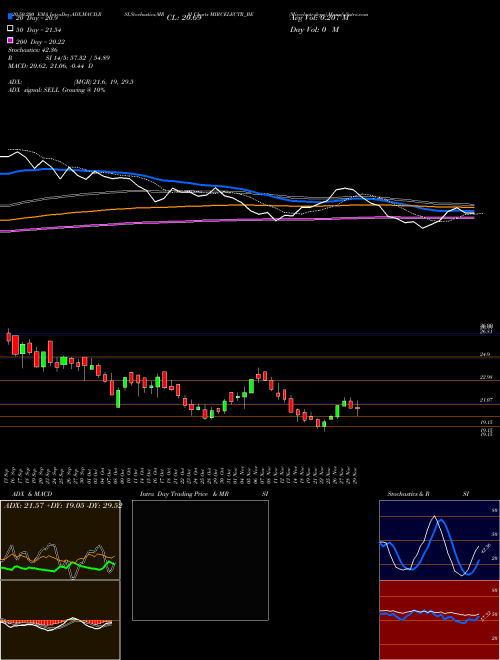500x660 pixels.
Task: Click 'ADX: 21.57 +DY: 19.05 -DY: 29.52' header
Action: (x=63, y=505)
